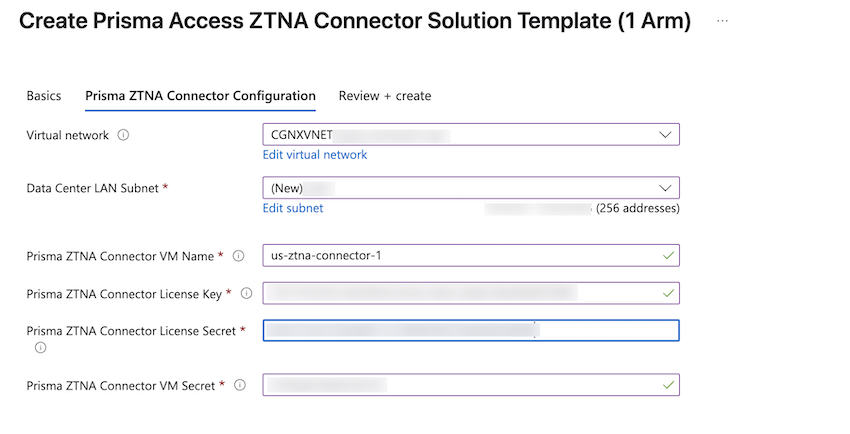
Task: Click the info icon beside Connector License Key
Action: [246, 293]
